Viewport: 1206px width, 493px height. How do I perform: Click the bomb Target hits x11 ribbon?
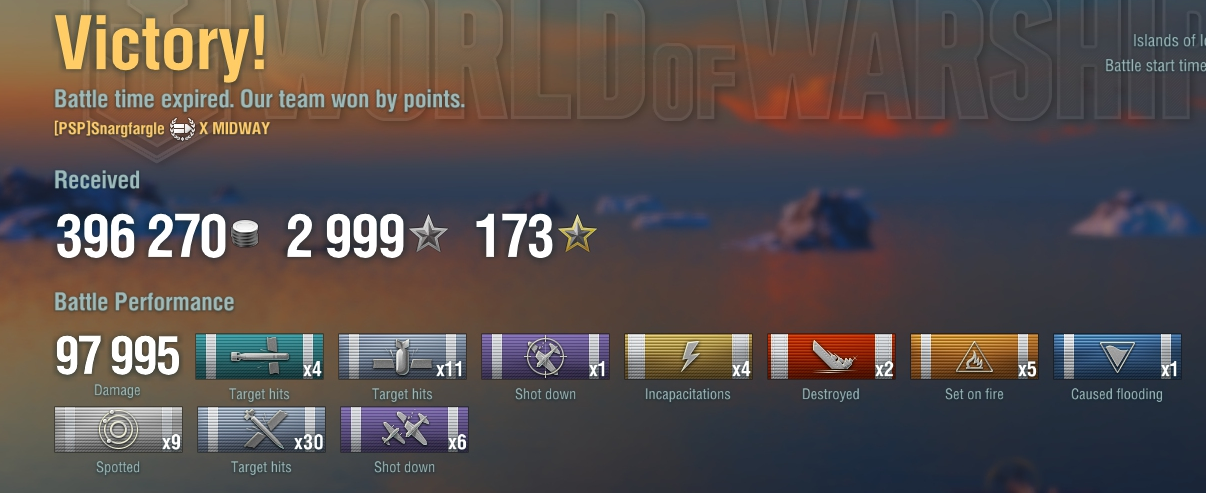403,357
